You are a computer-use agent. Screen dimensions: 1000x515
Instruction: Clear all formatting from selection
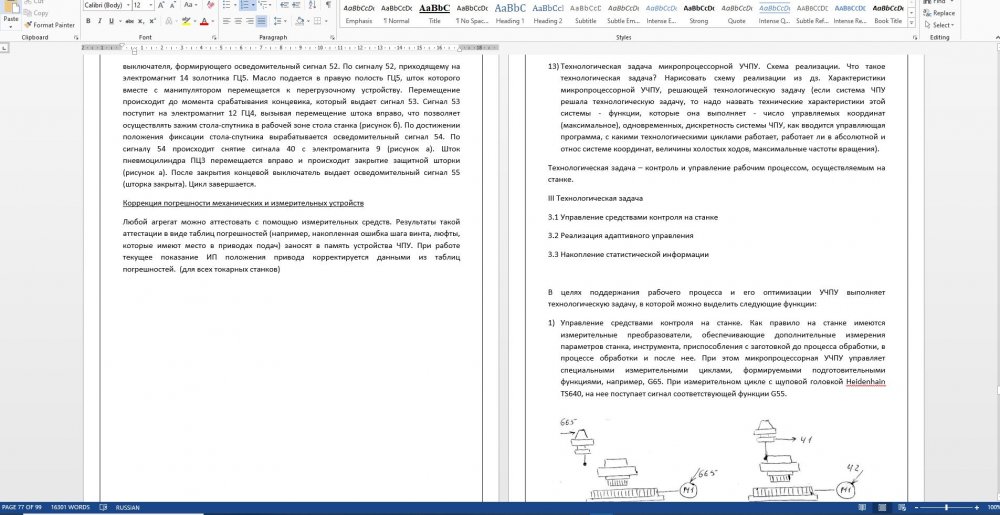click(x=208, y=5)
